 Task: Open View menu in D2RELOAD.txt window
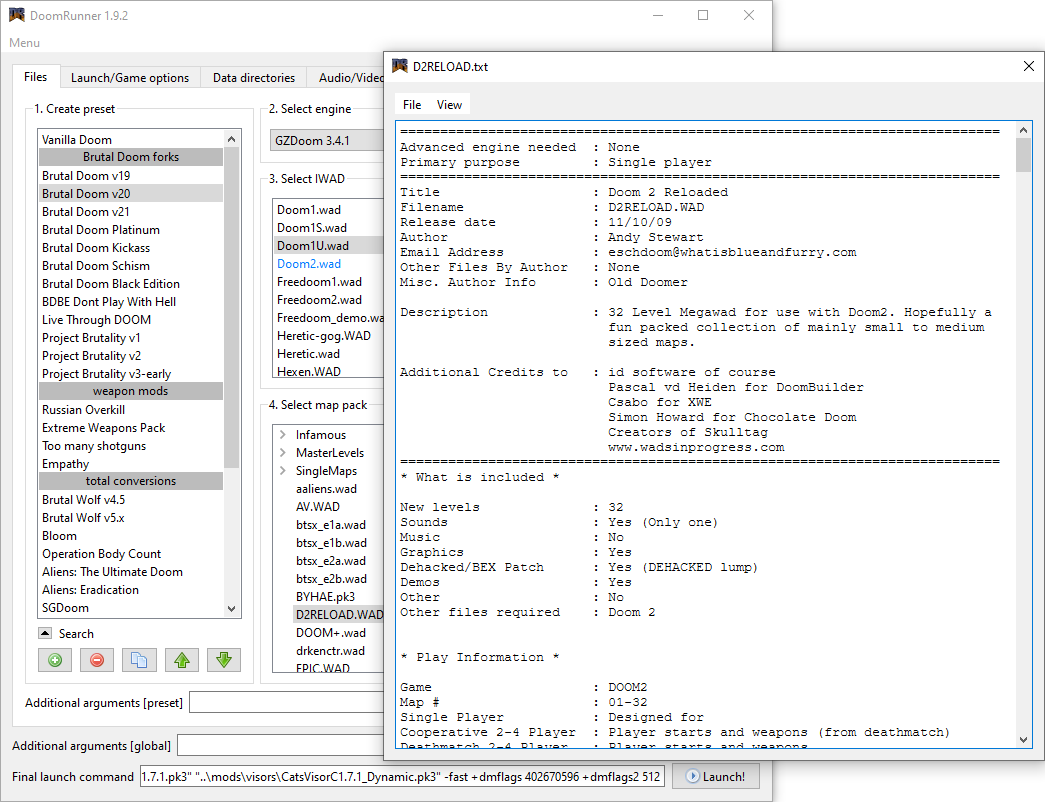tap(449, 105)
